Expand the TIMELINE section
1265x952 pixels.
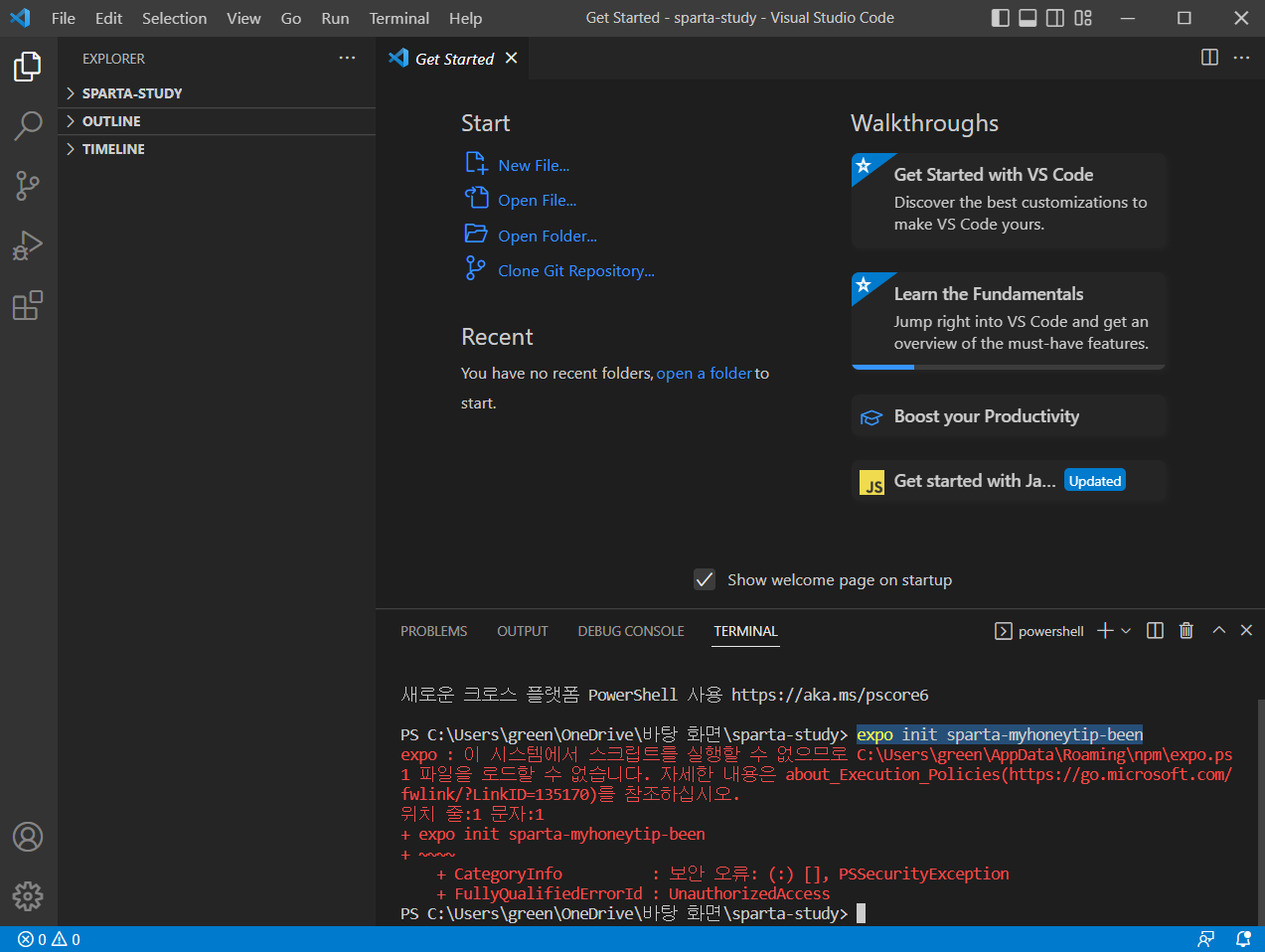[x=217, y=149]
